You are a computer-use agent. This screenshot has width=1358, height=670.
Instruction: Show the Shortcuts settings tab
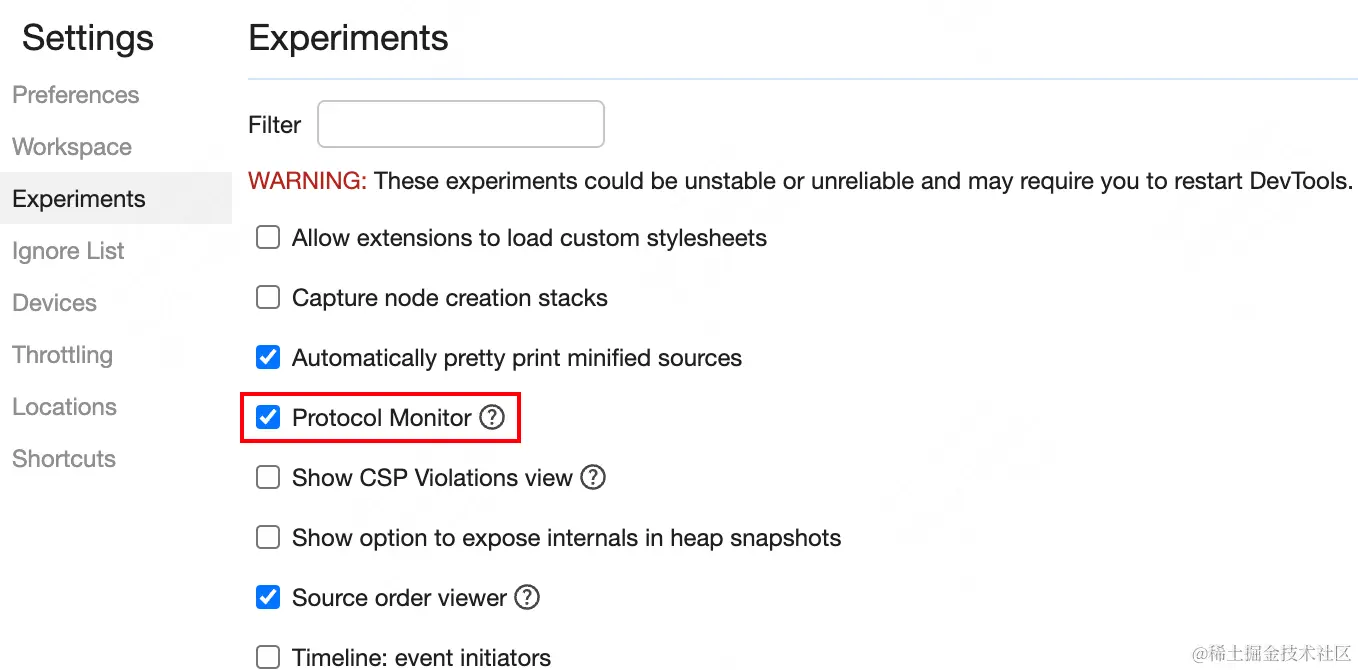point(64,459)
